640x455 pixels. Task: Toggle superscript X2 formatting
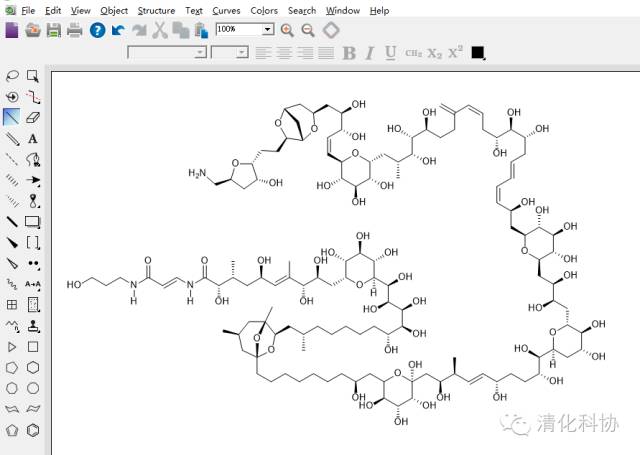455,52
